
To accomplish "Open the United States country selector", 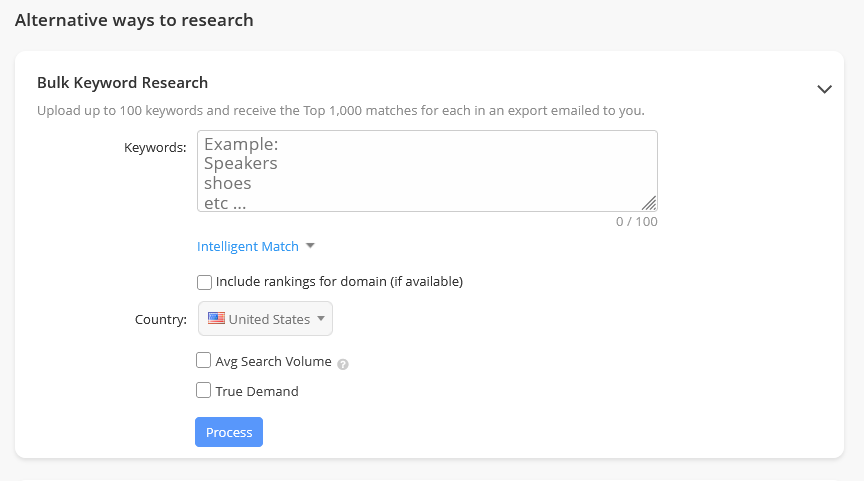I will point(266,319).
